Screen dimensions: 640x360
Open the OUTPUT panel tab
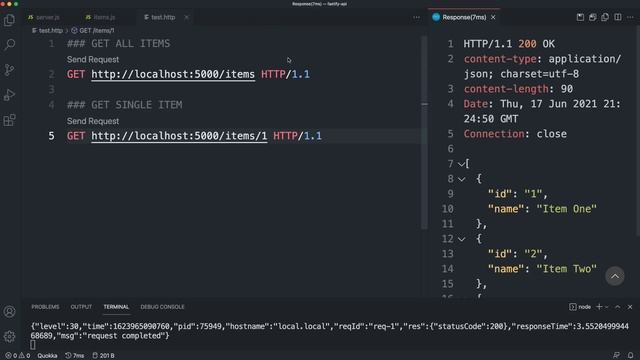coord(81,307)
